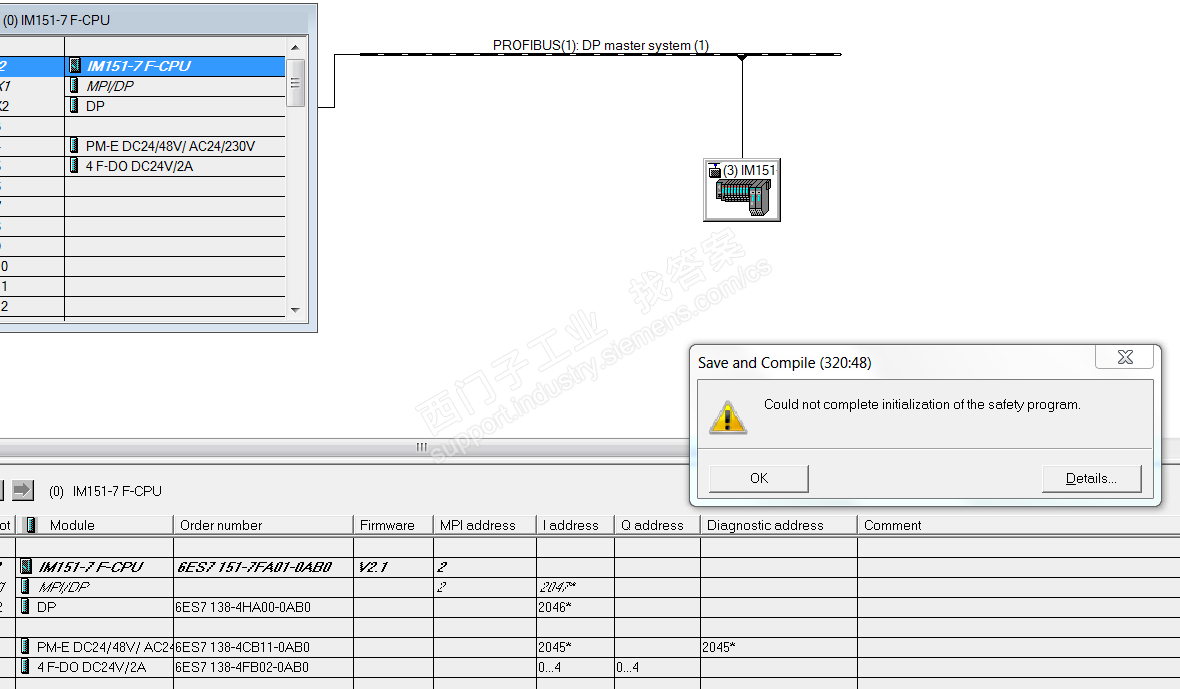
Task: Click order number 6ES7 151-7FA01-0AB0
Action: [x=254, y=567]
